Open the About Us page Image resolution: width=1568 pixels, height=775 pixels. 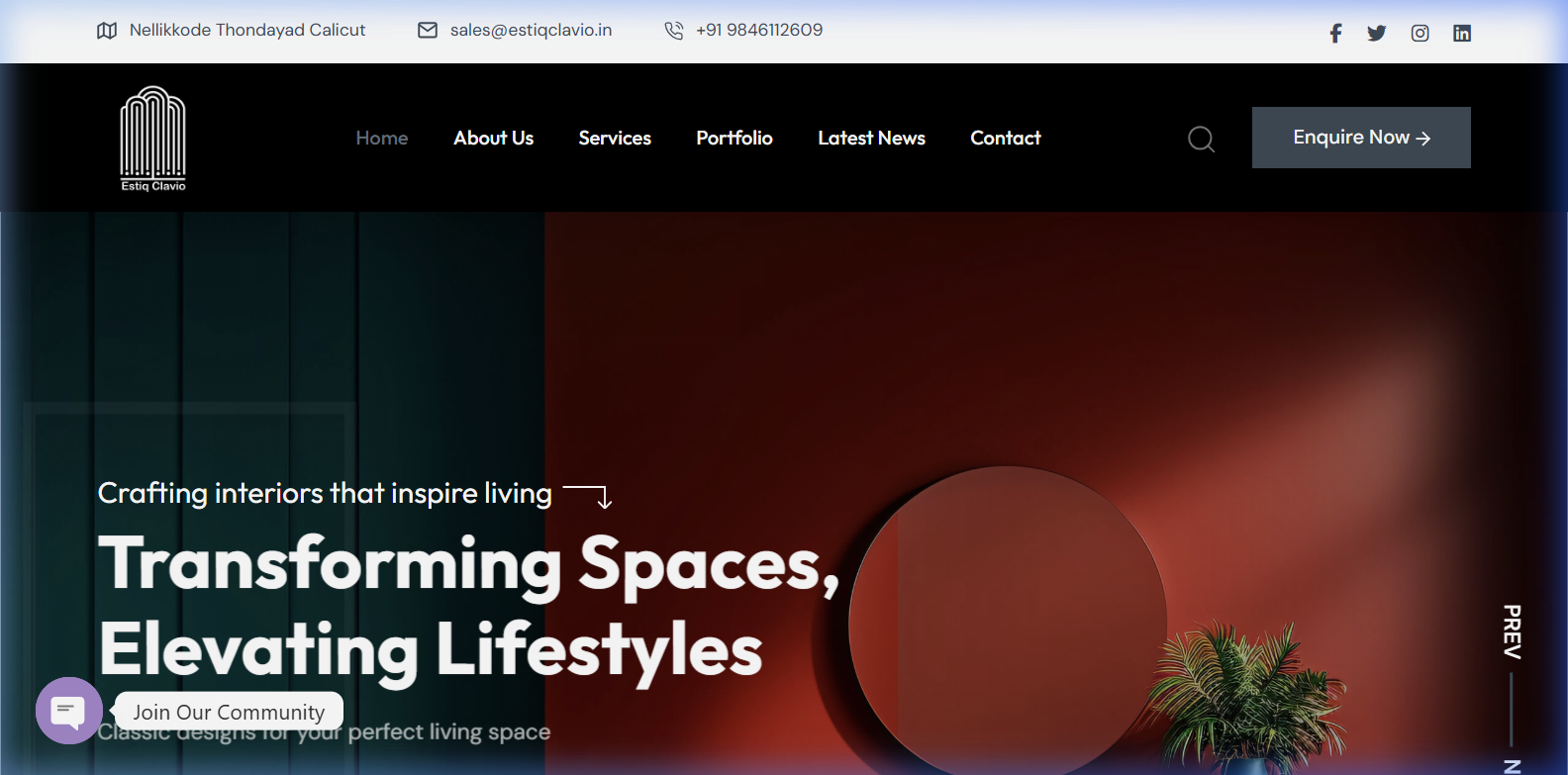click(x=493, y=139)
